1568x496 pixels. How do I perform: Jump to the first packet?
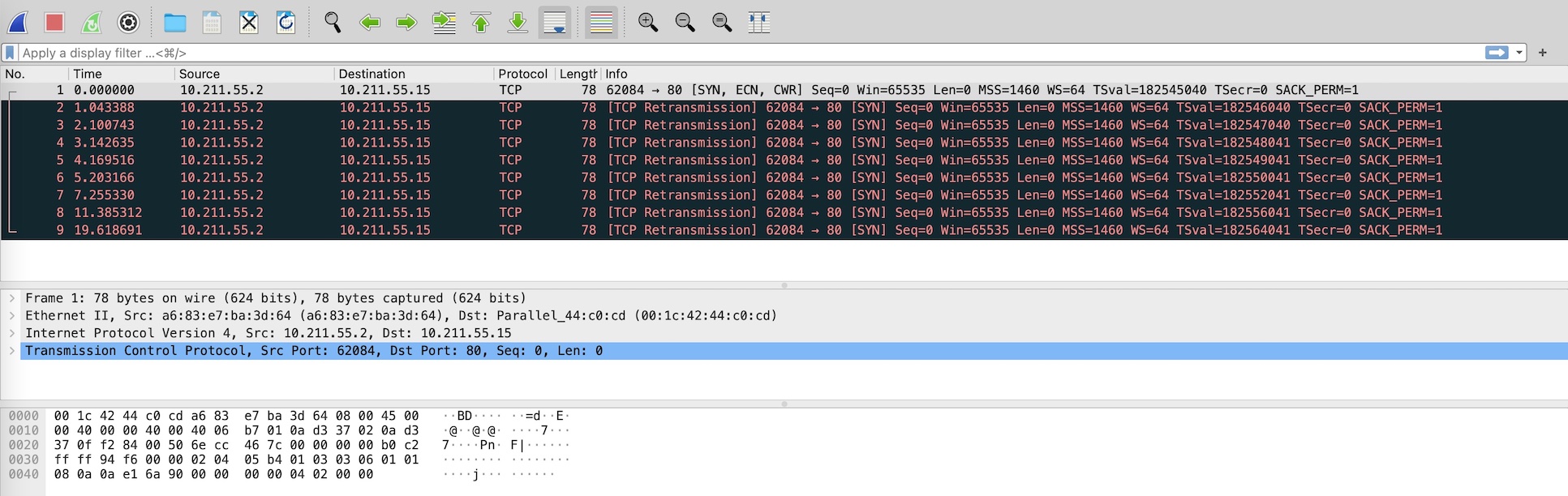pos(481,23)
